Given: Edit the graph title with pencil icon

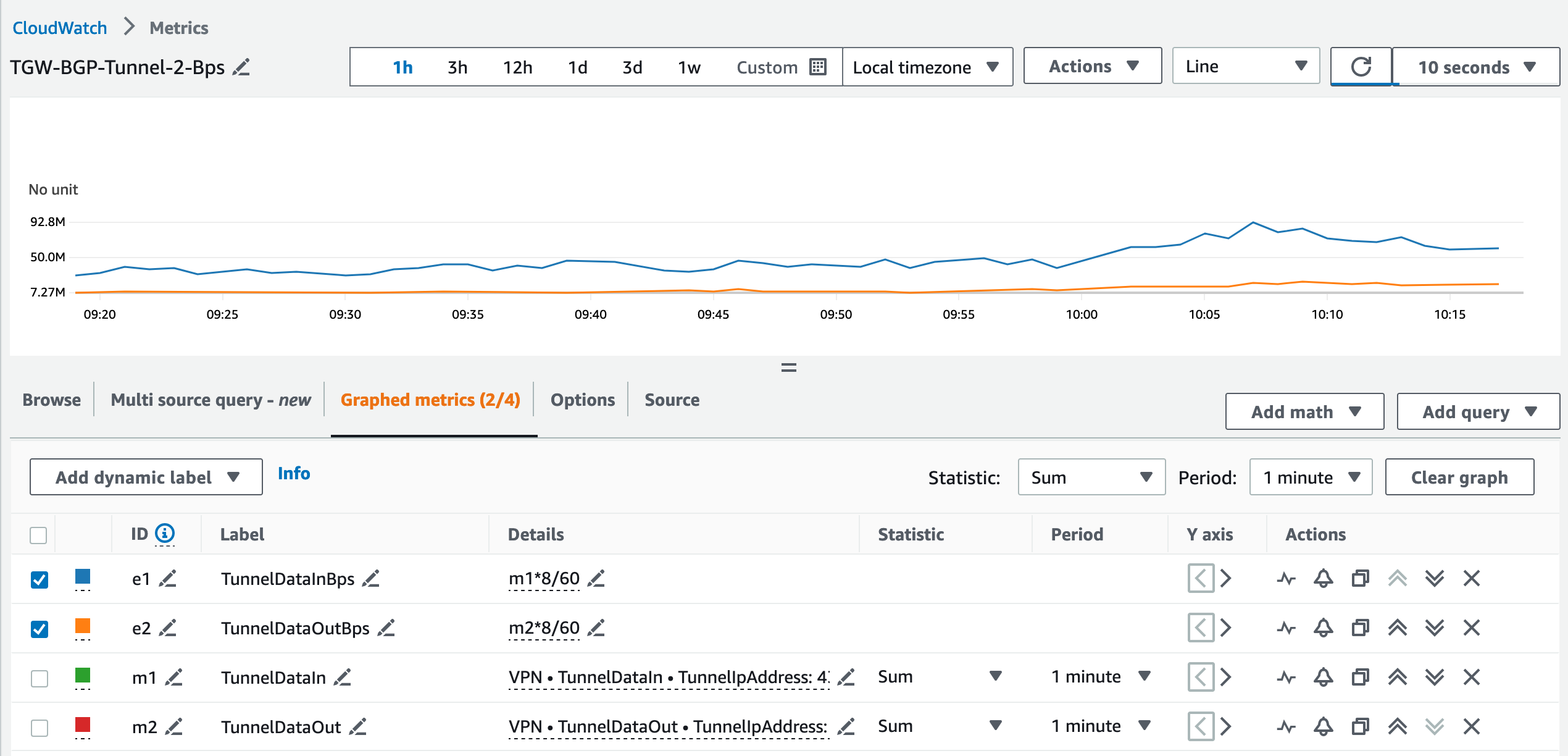Looking at the screenshot, I should click(241, 67).
